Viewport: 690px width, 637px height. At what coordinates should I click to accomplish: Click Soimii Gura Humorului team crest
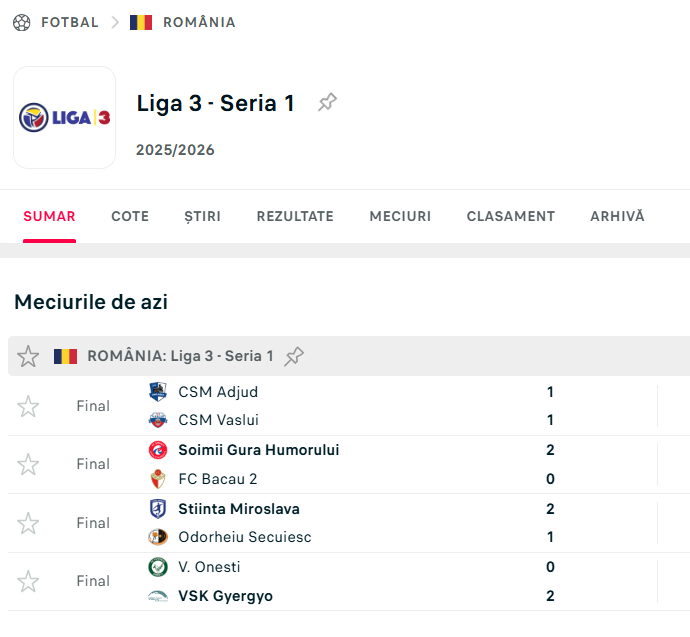pos(158,450)
